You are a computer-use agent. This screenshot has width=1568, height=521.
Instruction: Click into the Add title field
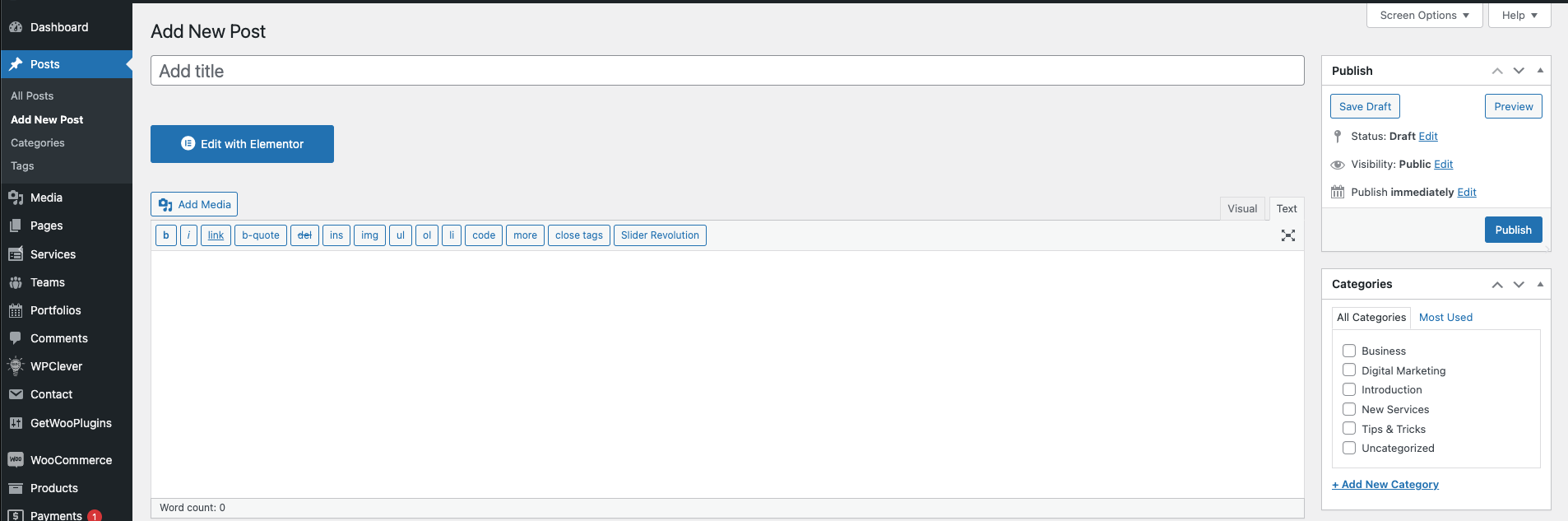pos(726,71)
